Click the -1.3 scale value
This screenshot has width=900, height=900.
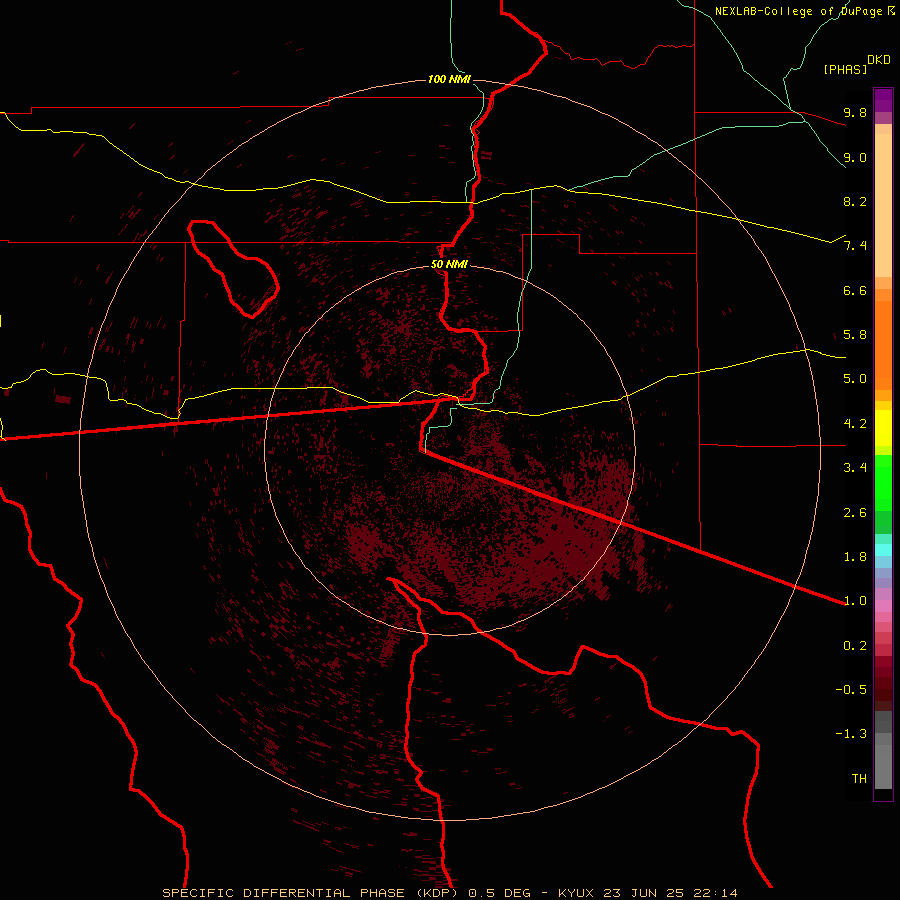851,734
